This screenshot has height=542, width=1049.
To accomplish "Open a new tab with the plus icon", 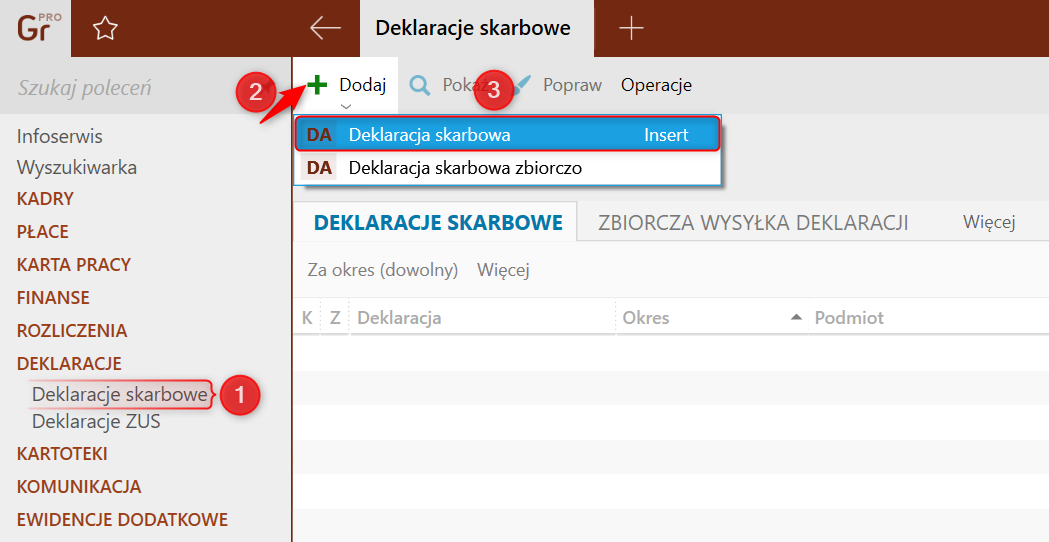I will [631, 28].
